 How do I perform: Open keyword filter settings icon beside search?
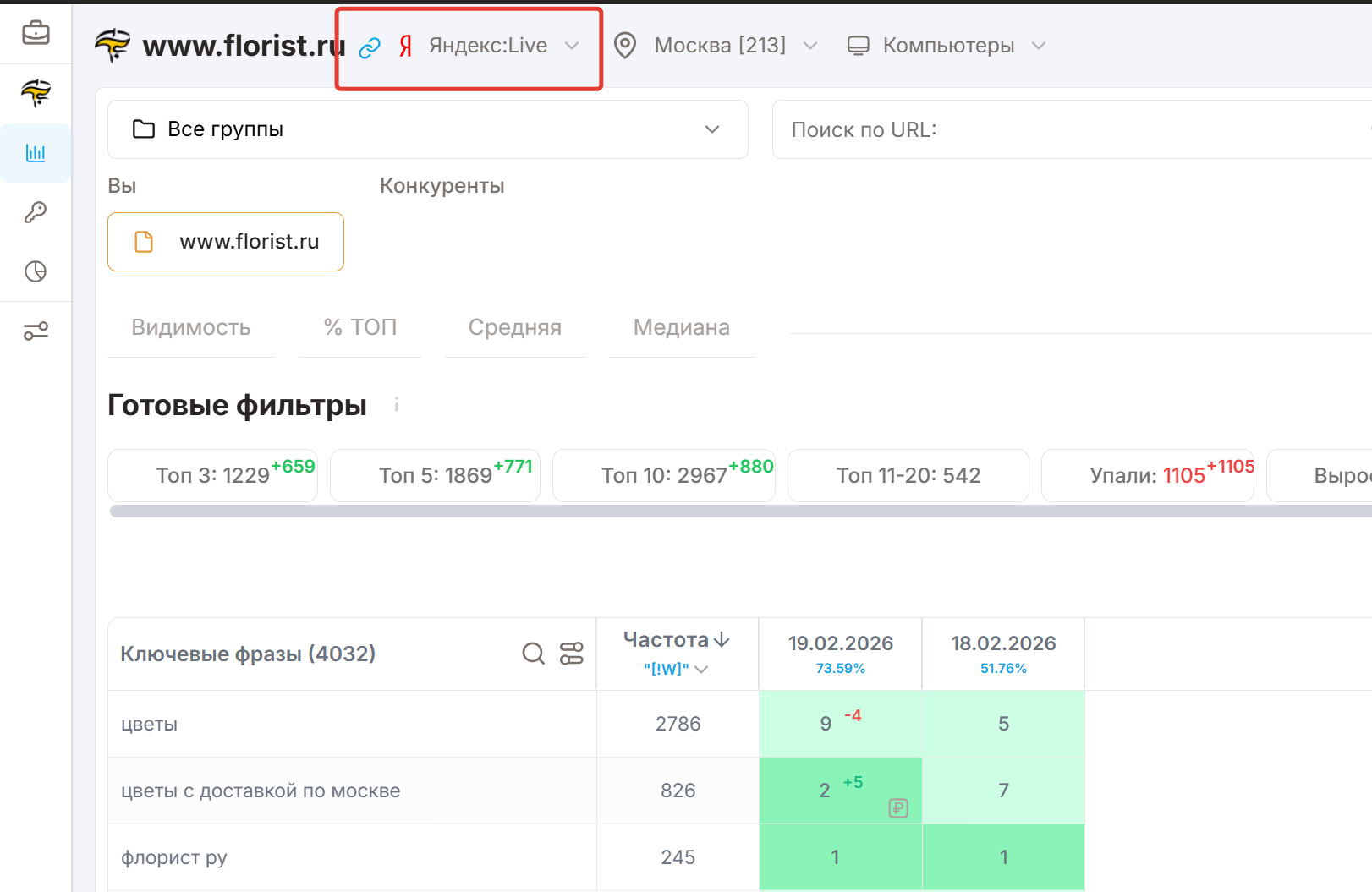tap(572, 654)
